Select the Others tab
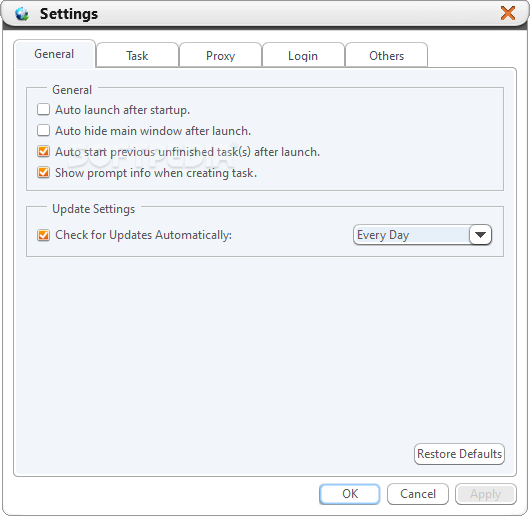The image size is (530, 516). pos(386,55)
